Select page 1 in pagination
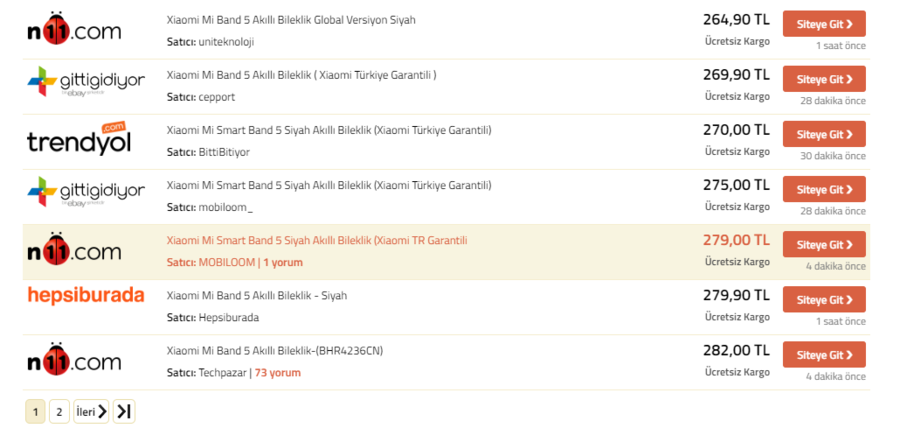Screen dimensions: 900x435 coord(35,411)
